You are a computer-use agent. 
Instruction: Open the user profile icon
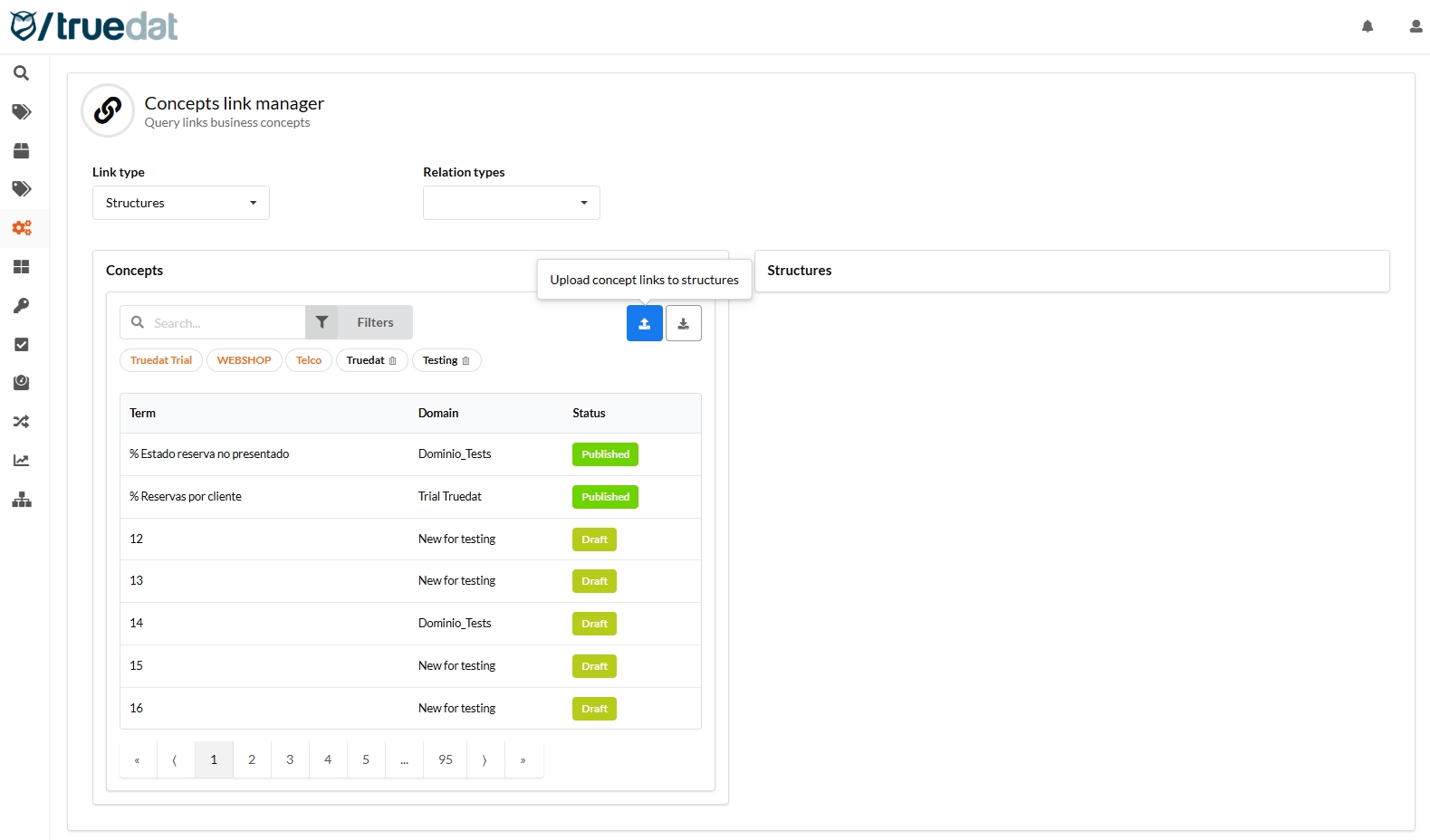[1416, 26]
